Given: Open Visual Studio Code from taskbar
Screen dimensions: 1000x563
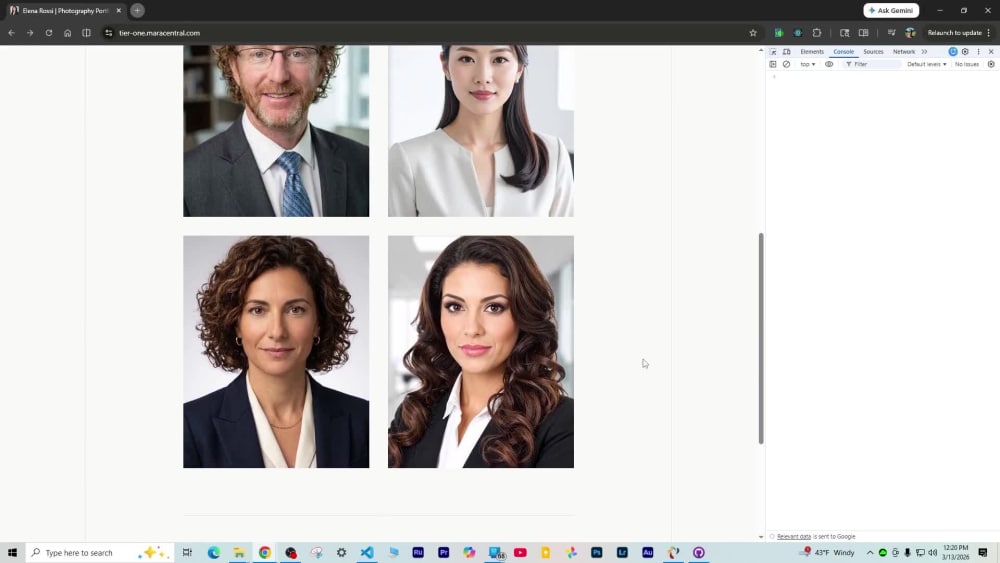Looking at the screenshot, I should [367, 552].
